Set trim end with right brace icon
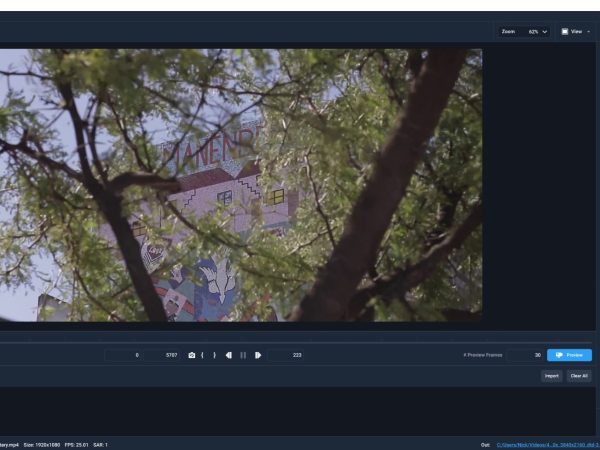600x450 pixels. pos(214,355)
